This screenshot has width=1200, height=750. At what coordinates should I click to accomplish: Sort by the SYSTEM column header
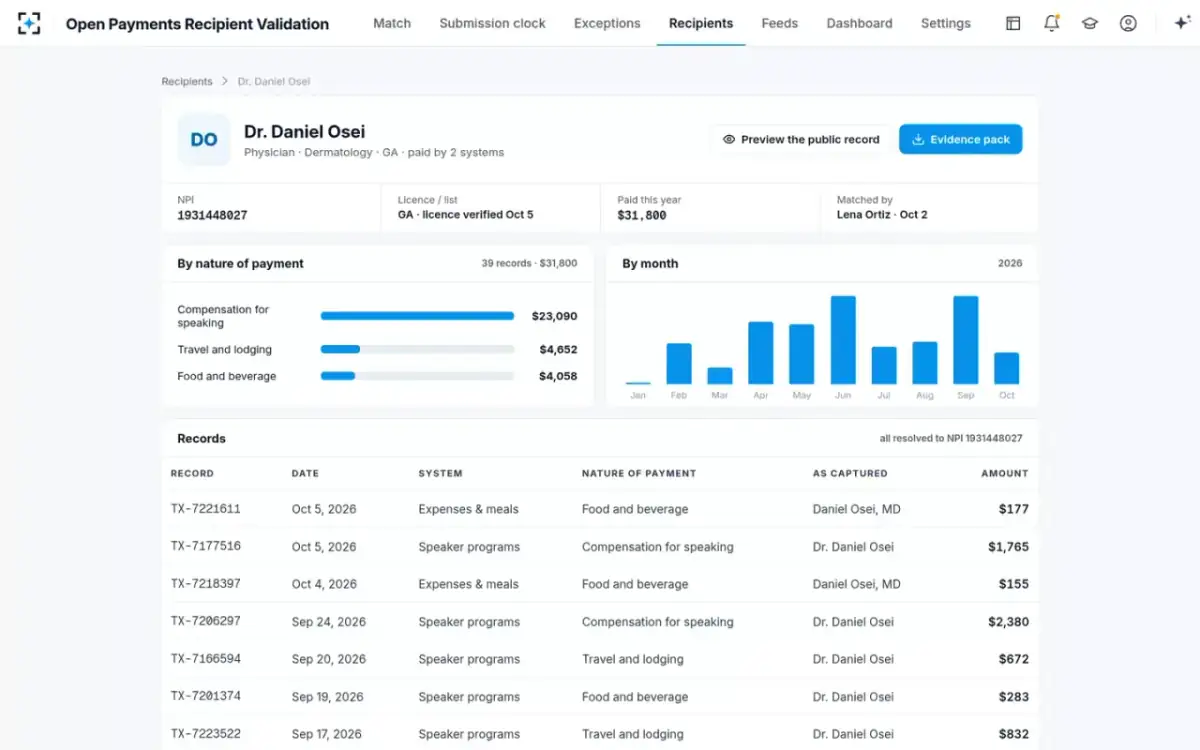[x=440, y=473]
